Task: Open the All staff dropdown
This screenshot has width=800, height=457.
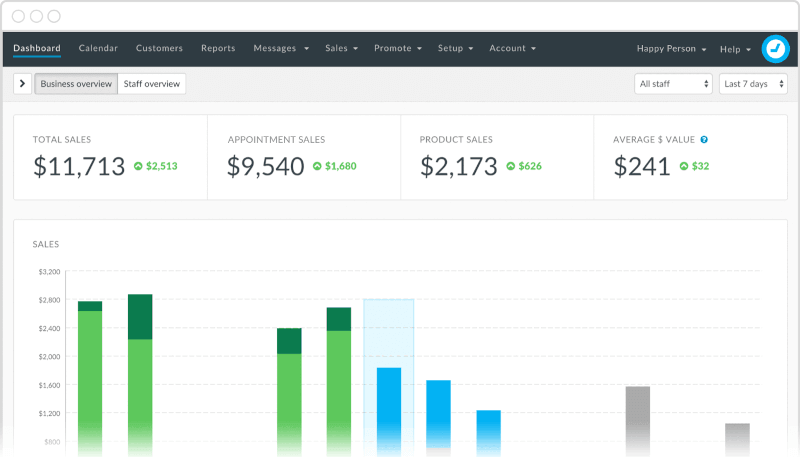Action: (673, 84)
